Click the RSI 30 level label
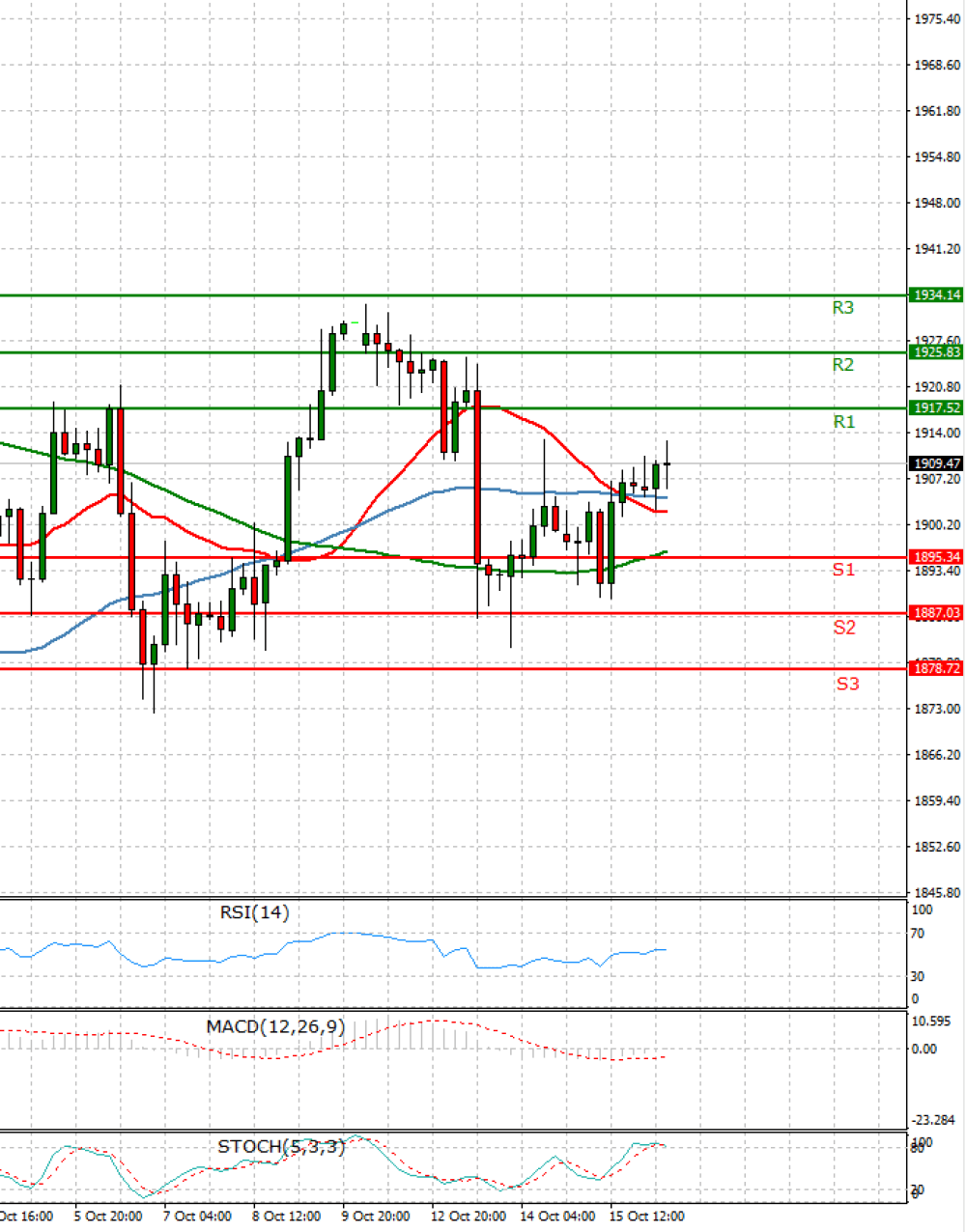 coord(918,976)
